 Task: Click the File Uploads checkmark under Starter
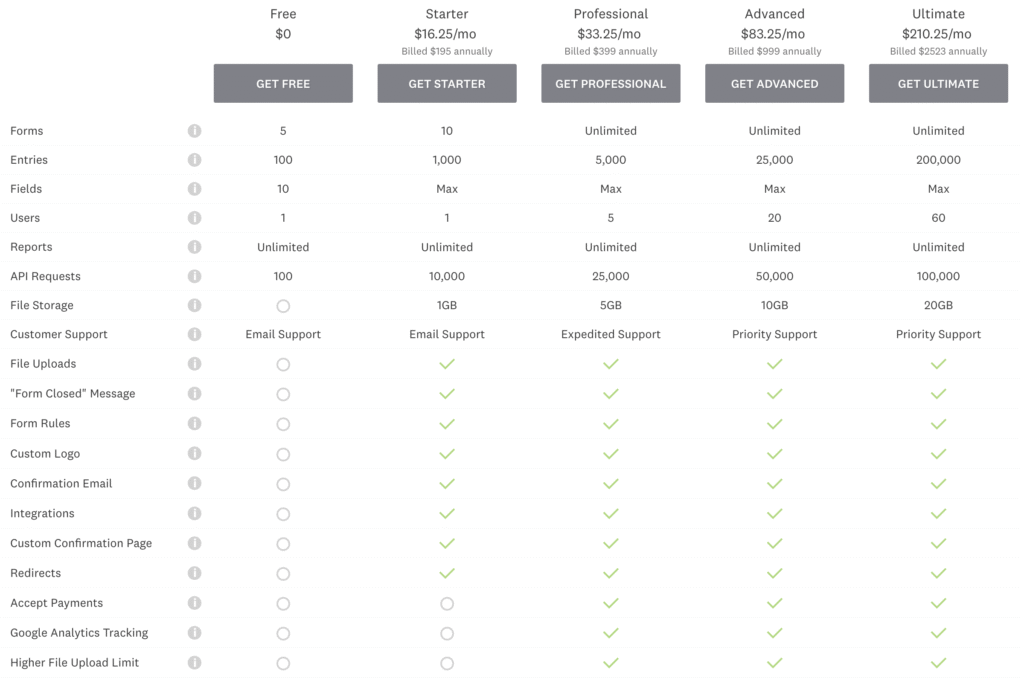click(x=447, y=364)
